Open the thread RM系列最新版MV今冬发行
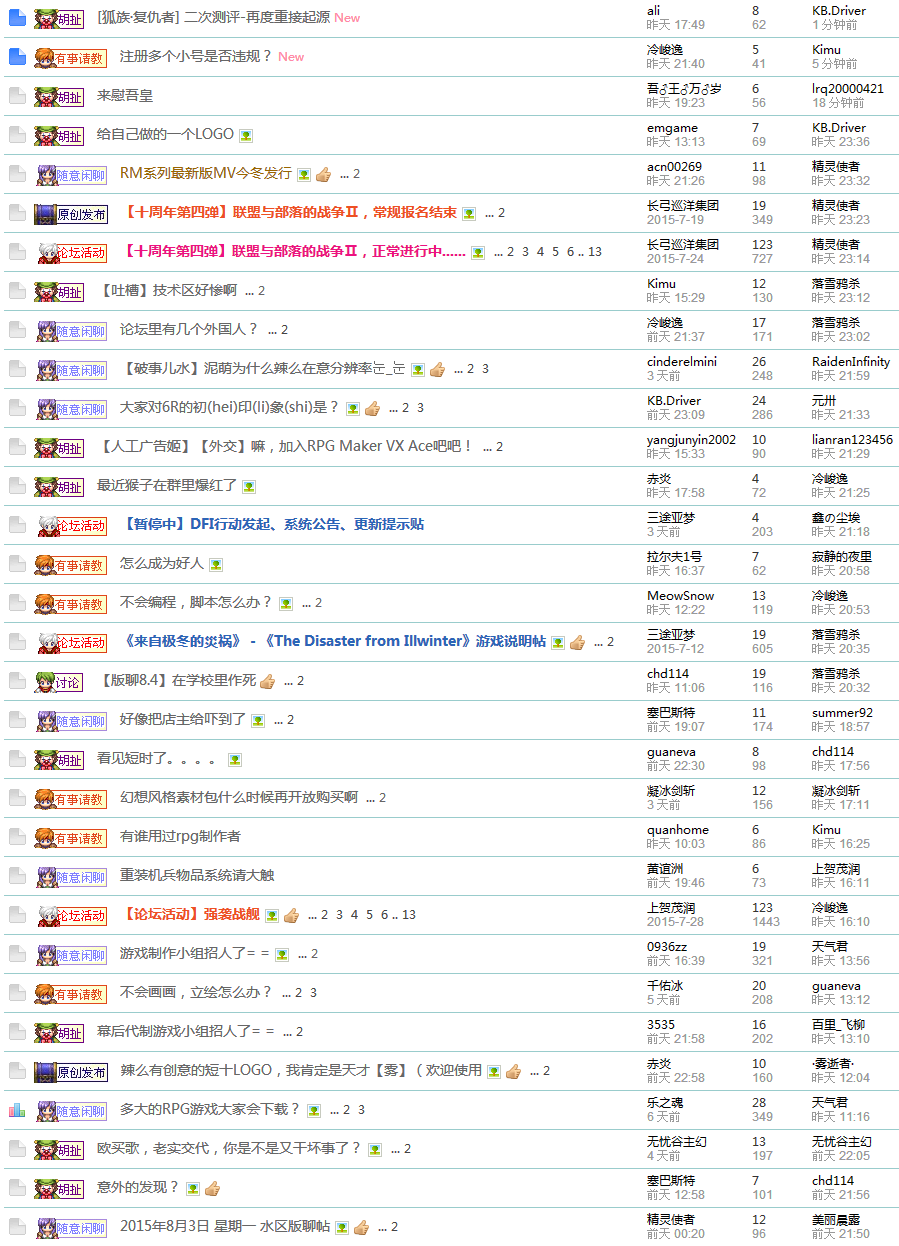 206,174
